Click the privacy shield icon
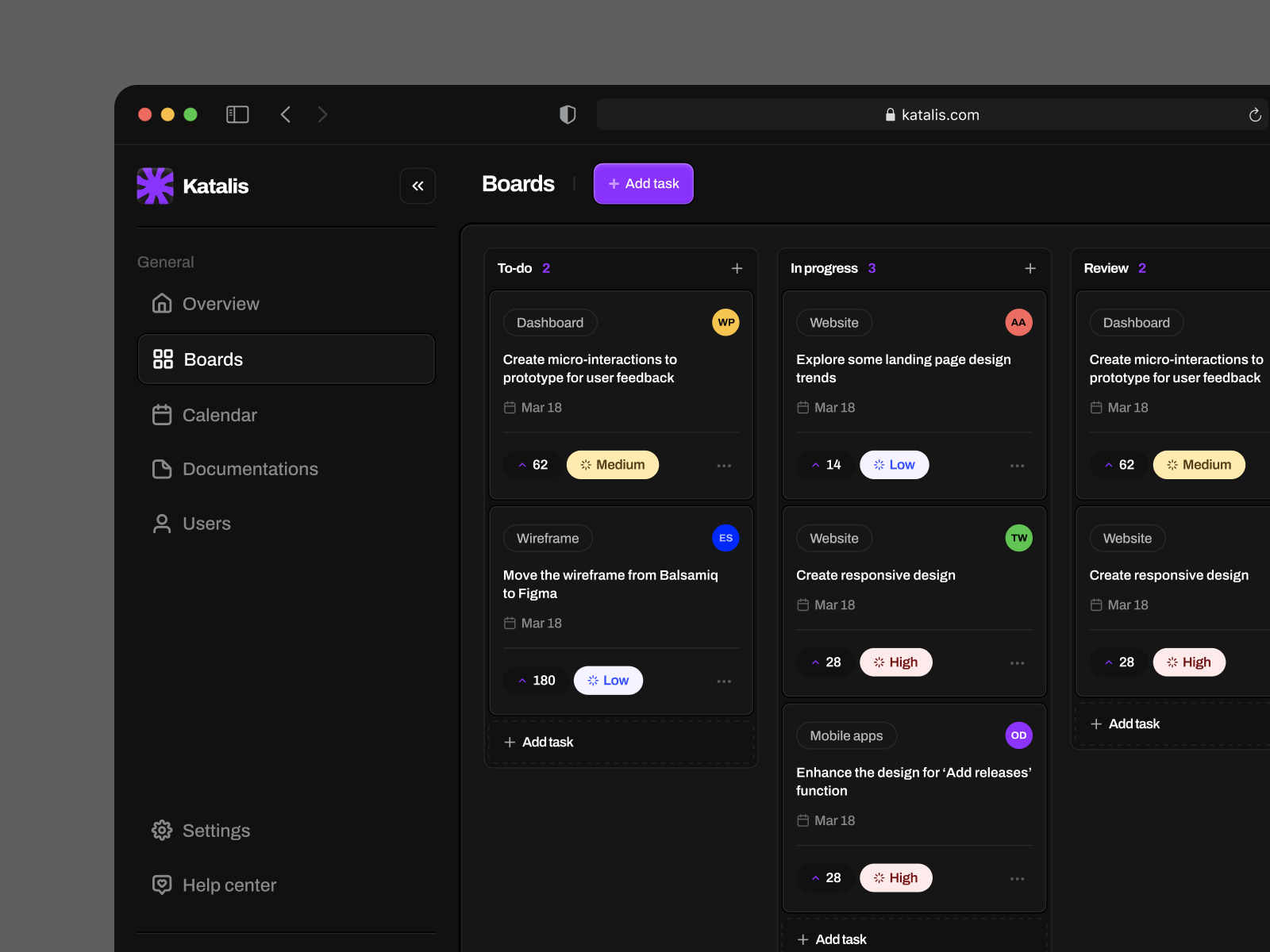 pyautogui.click(x=568, y=114)
